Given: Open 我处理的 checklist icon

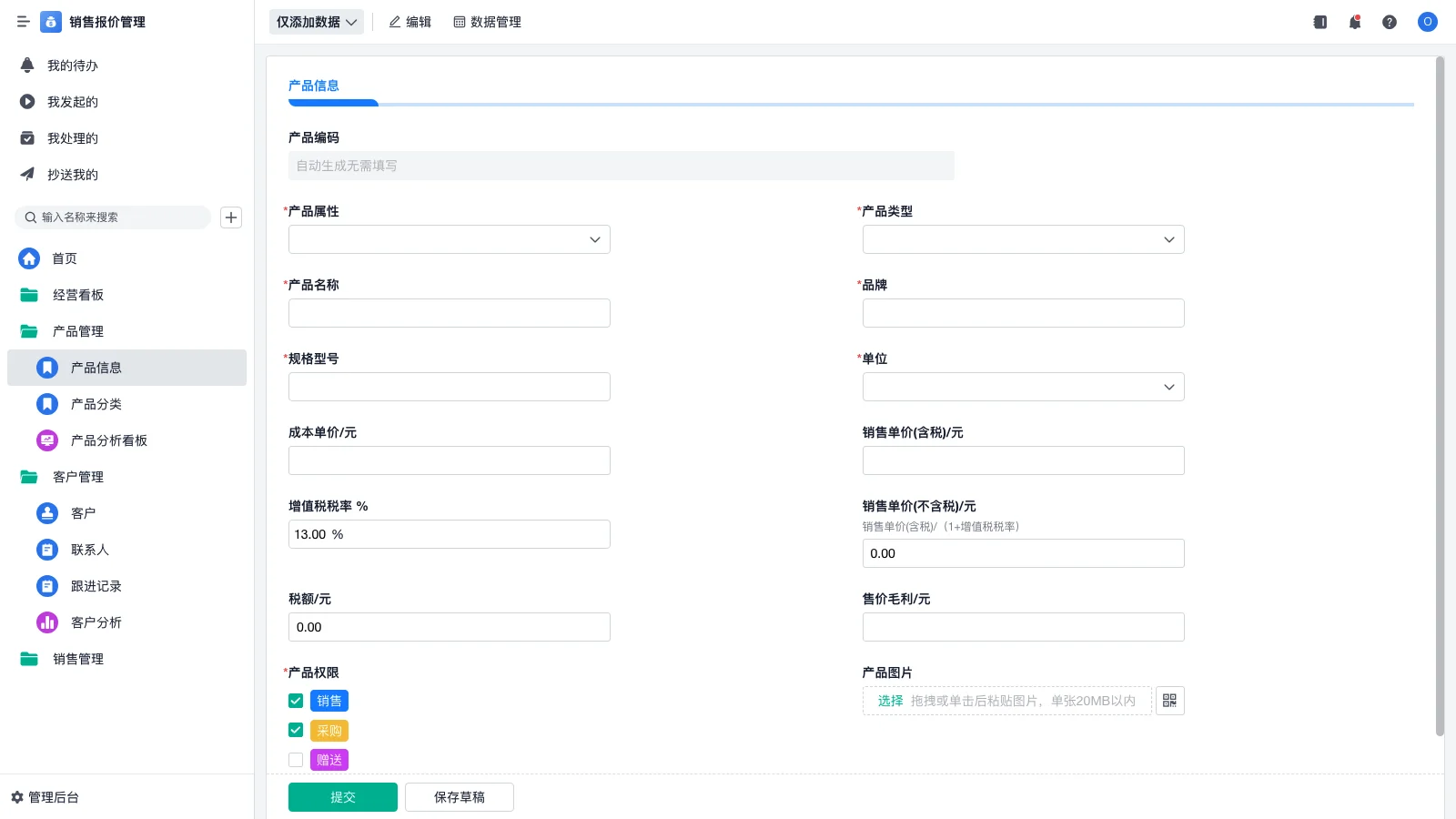Looking at the screenshot, I should [27, 138].
